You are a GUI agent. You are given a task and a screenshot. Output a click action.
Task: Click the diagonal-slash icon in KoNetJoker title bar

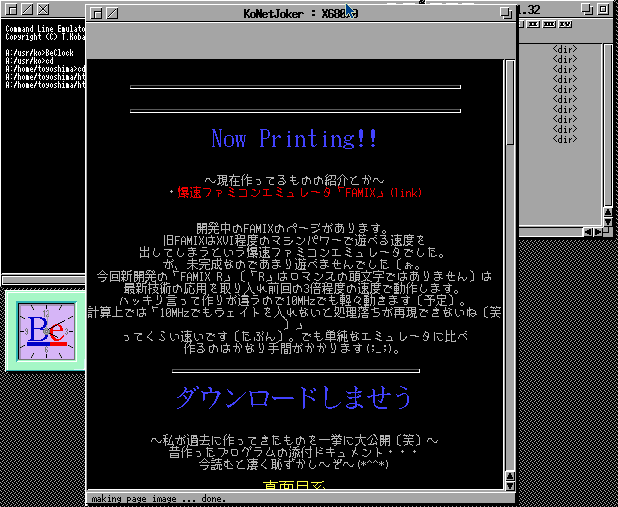112,14
